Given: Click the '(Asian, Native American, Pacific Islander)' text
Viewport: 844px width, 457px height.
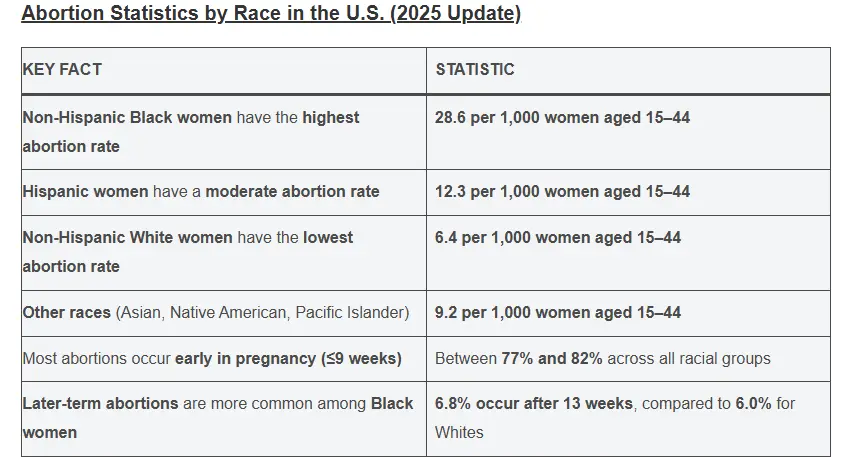Looking at the screenshot, I should [263, 312].
